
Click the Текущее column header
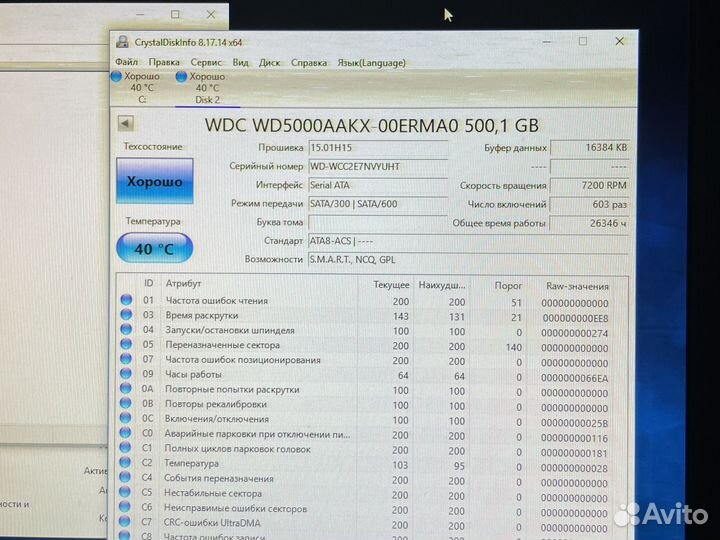391,285
